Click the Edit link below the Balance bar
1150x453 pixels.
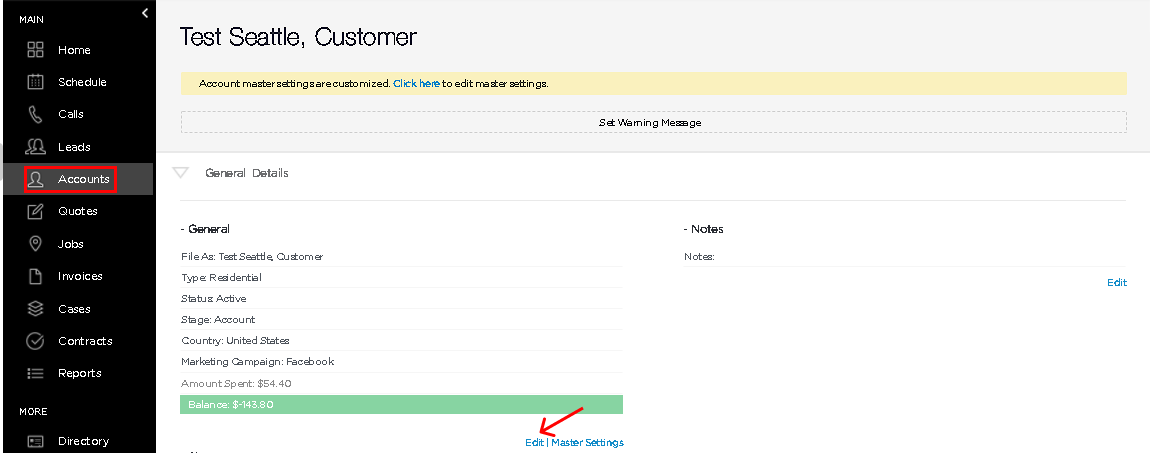[x=535, y=442]
